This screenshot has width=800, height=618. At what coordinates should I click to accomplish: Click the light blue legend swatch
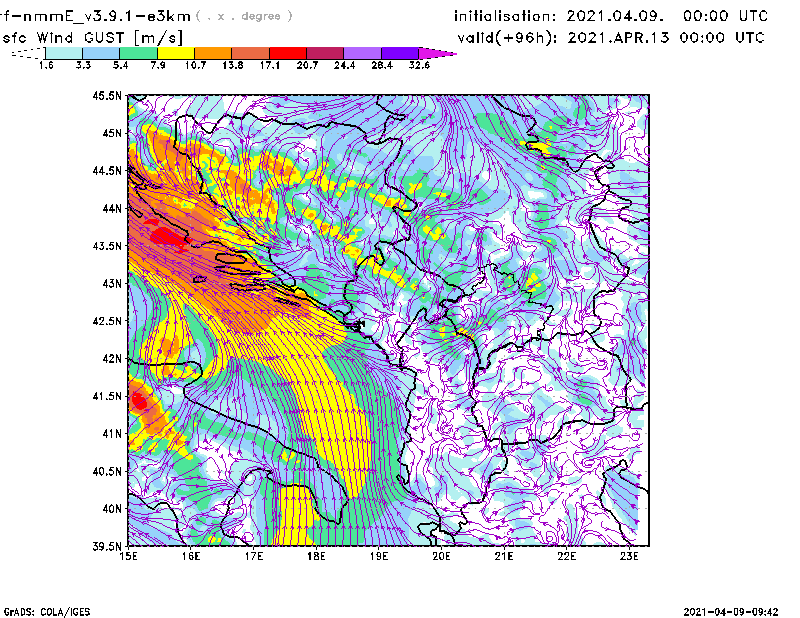pyautogui.click(x=101, y=53)
